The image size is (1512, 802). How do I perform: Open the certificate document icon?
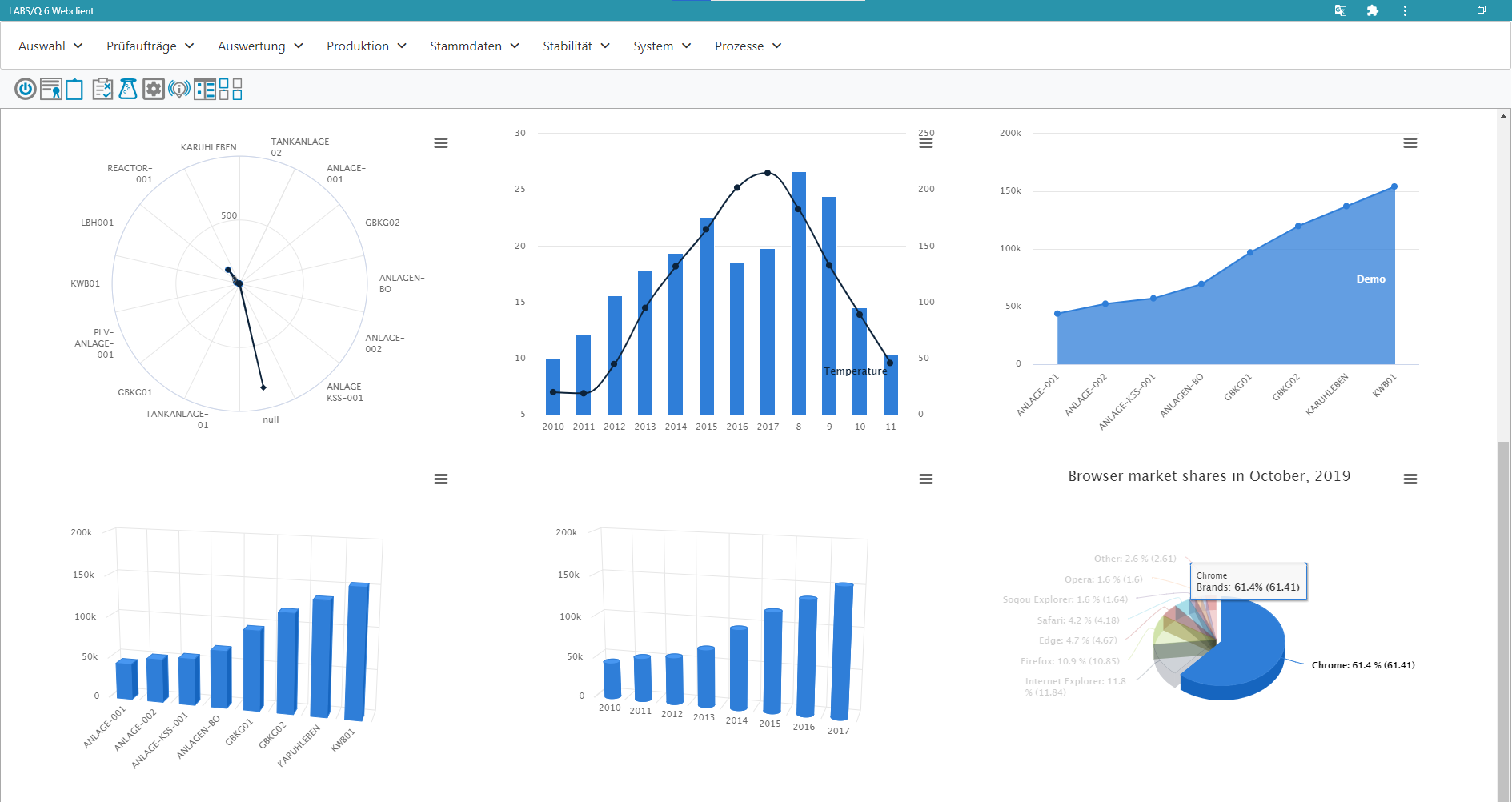point(51,89)
